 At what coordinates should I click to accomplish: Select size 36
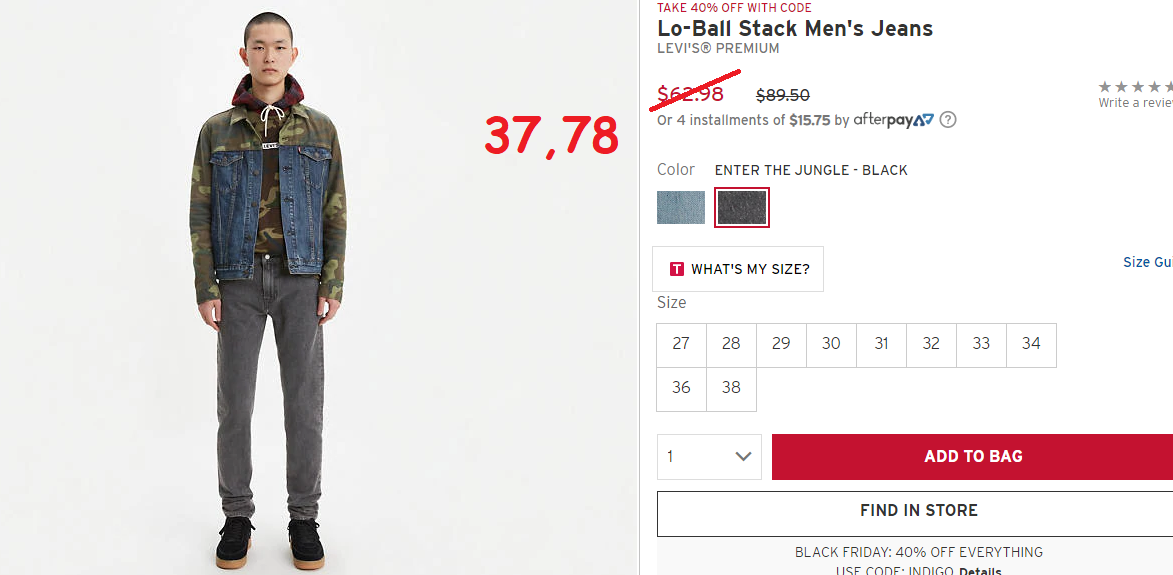coord(681,389)
